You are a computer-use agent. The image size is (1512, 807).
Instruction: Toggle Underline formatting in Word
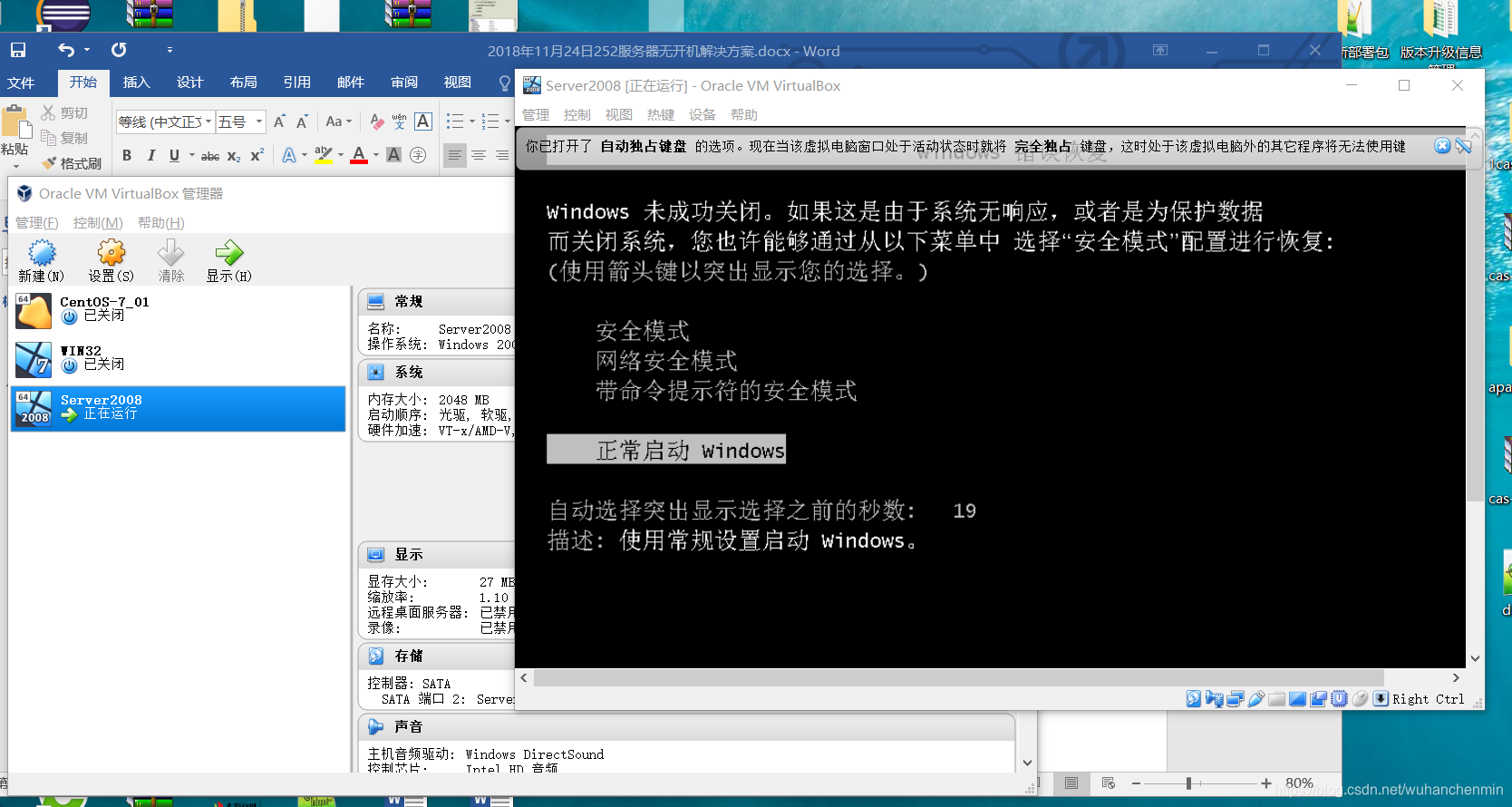coord(174,155)
